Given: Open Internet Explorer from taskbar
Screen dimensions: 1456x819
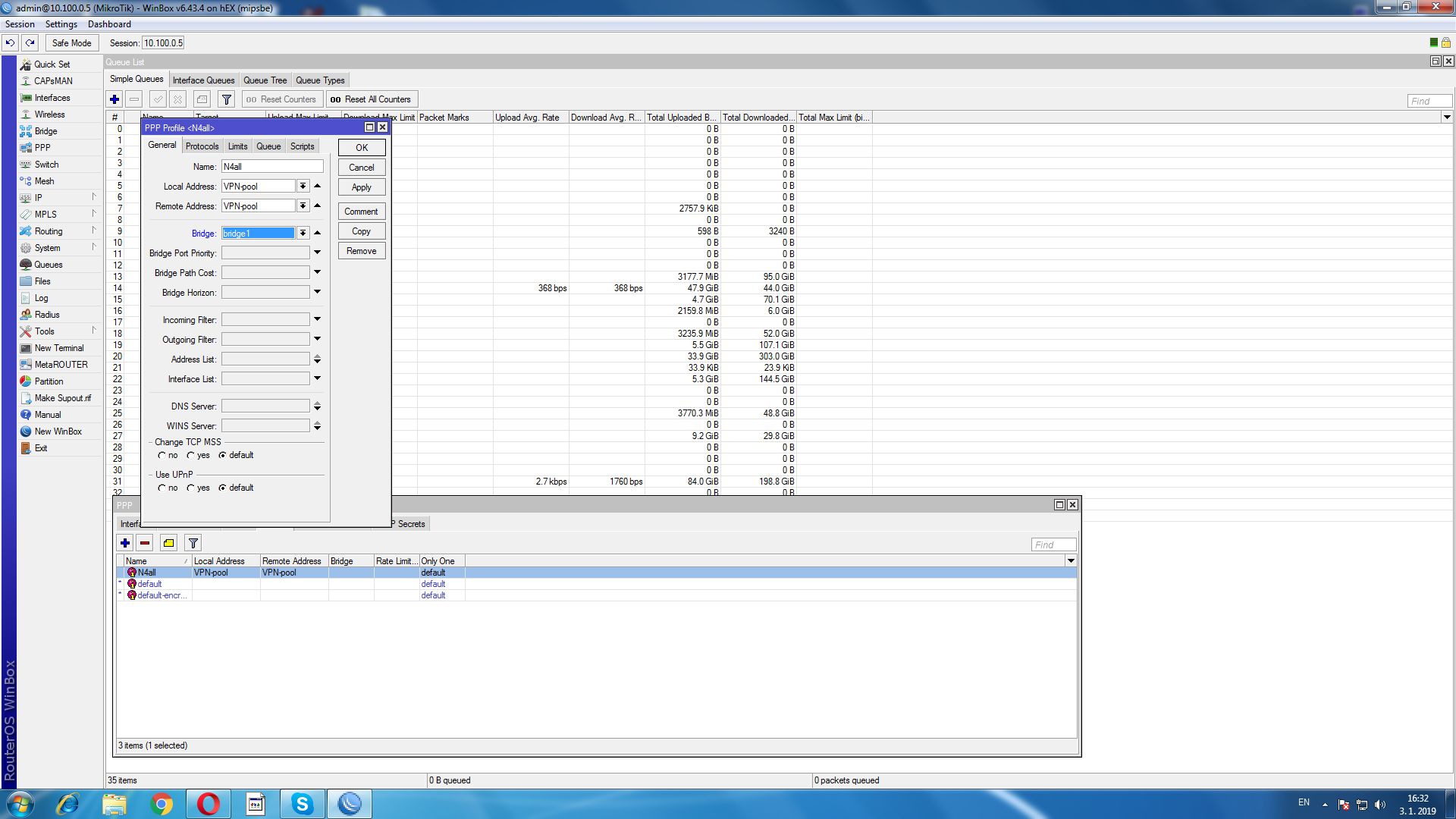Looking at the screenshot, I should tap(67, 804).
